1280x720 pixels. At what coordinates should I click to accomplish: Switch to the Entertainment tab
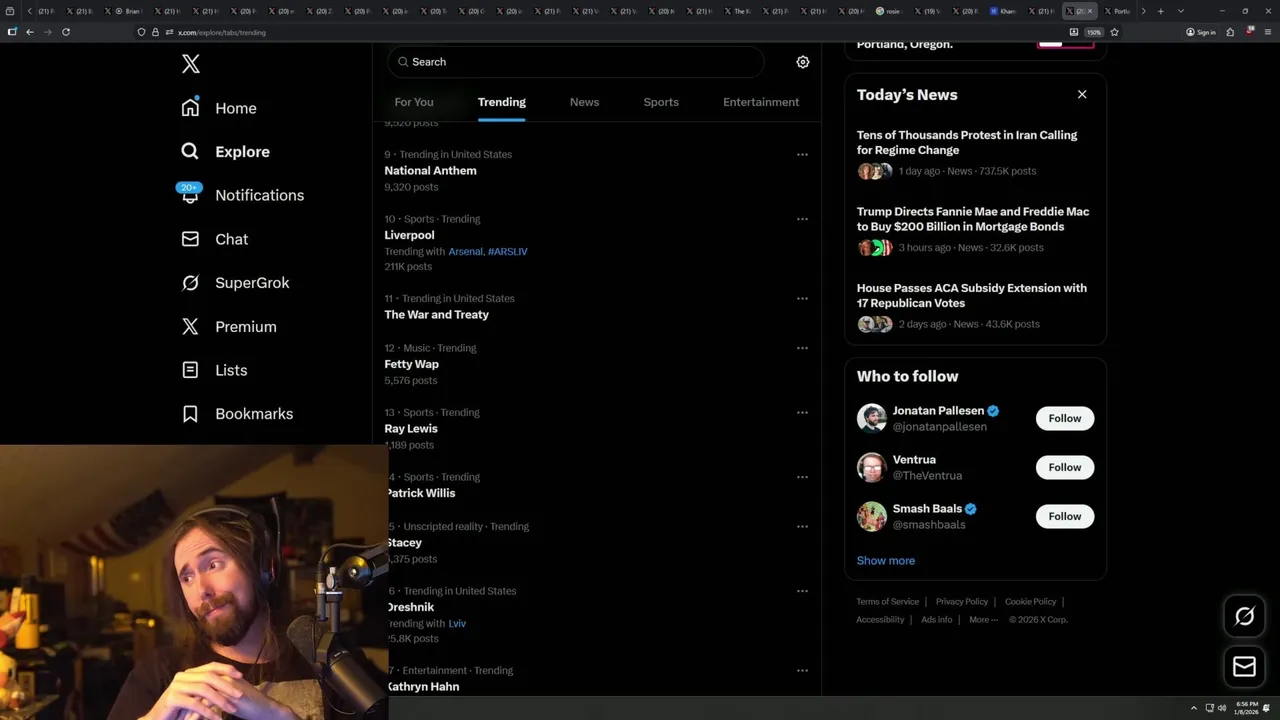click(761, 102)
